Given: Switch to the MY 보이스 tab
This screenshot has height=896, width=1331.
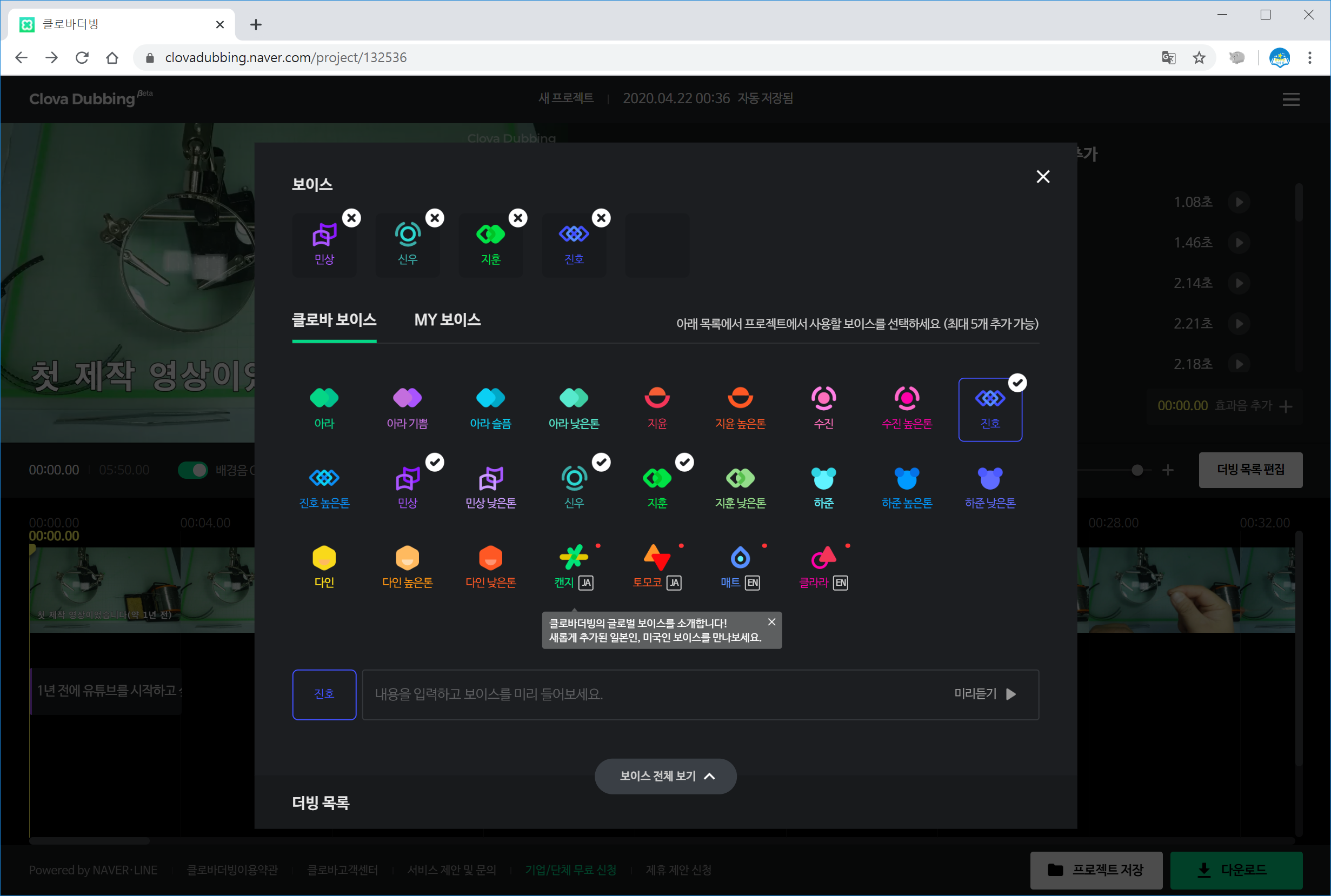Looking at the screenshot, I should click(x=447, y=320).
